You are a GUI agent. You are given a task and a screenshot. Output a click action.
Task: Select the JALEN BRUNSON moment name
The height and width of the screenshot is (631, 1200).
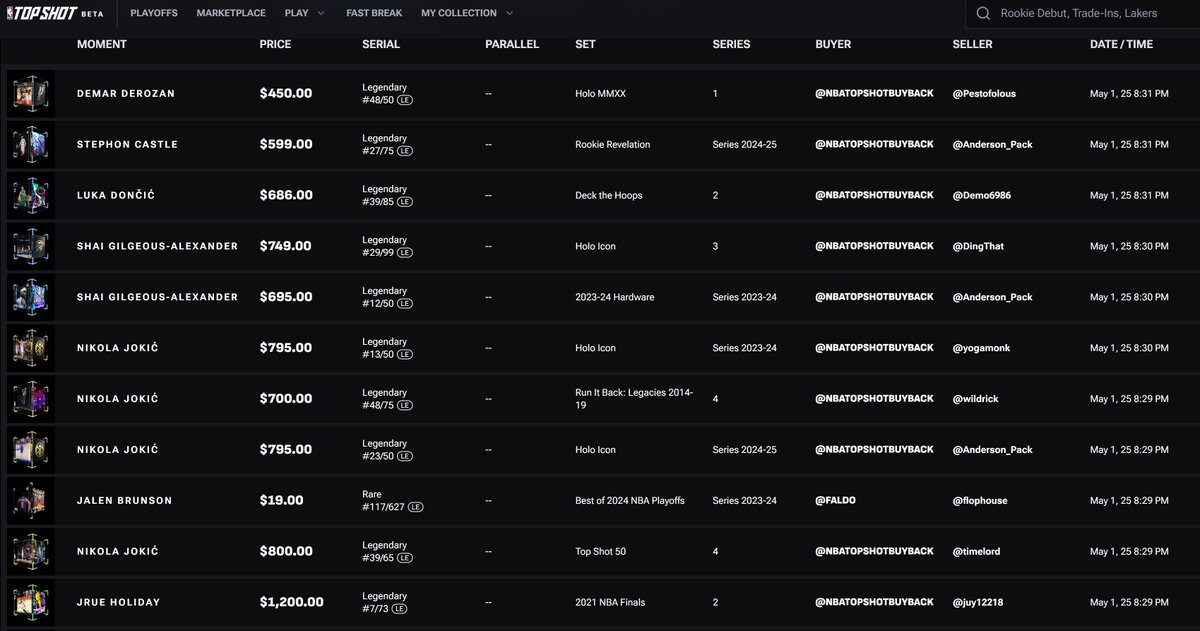tap(124, 500)
